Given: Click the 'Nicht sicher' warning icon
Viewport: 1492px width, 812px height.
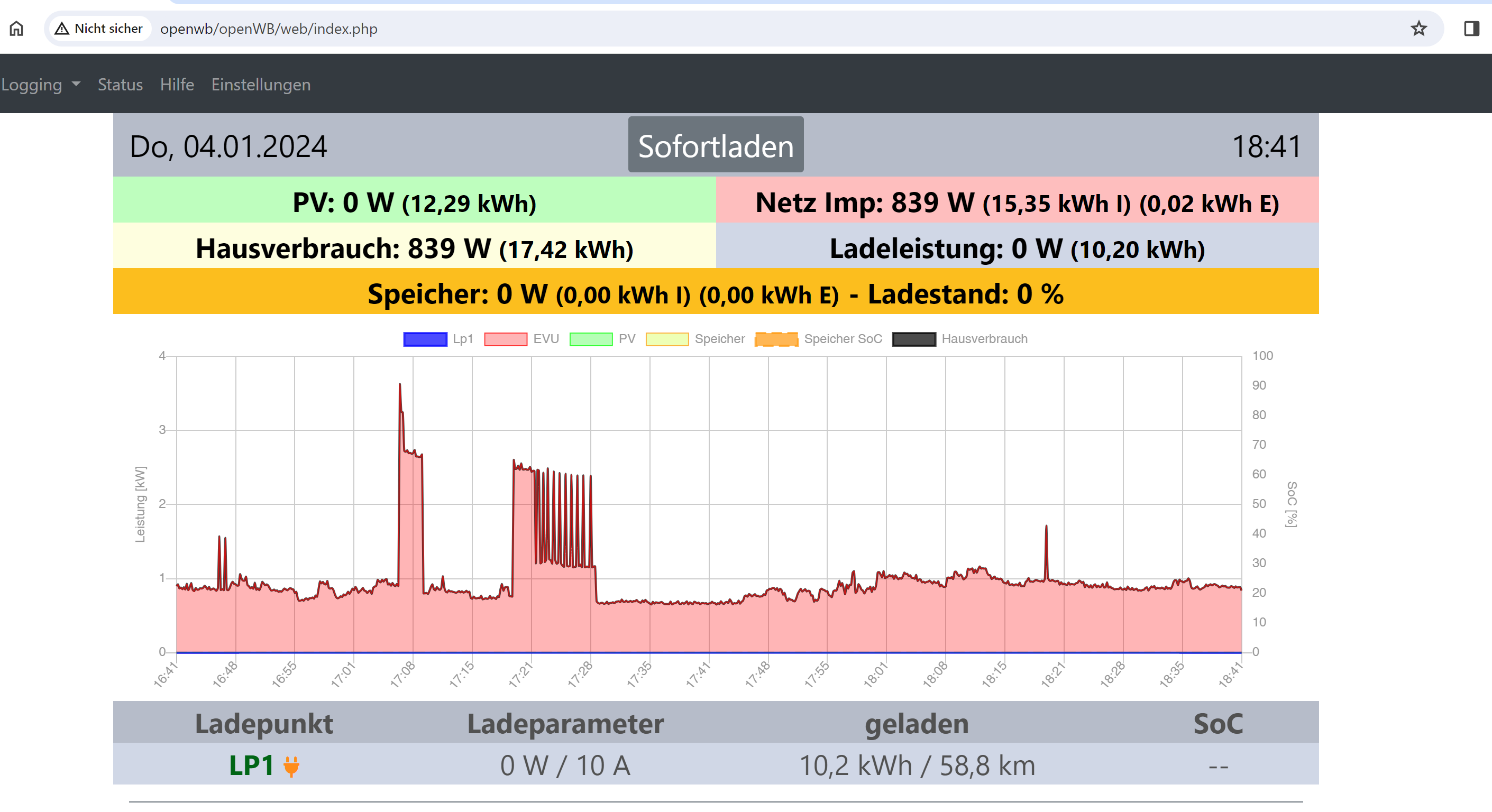Looking at the screenshot, I should [x=62, y=29].
